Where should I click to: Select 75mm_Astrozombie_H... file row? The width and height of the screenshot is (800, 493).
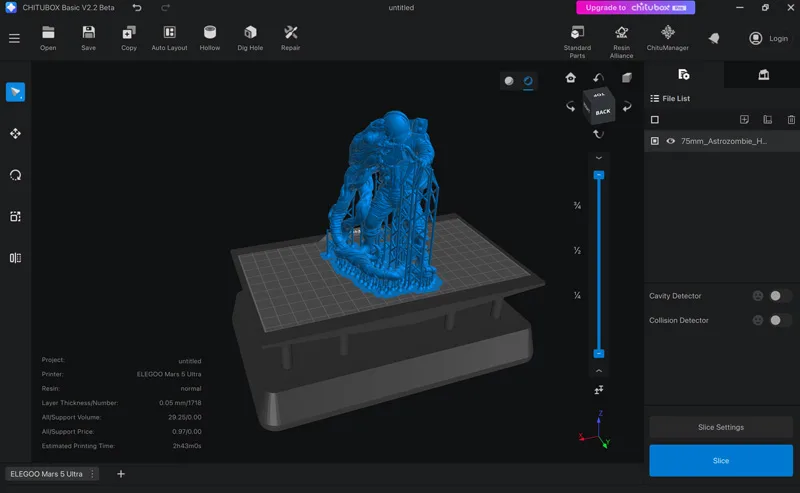click(x=722, y=141)
